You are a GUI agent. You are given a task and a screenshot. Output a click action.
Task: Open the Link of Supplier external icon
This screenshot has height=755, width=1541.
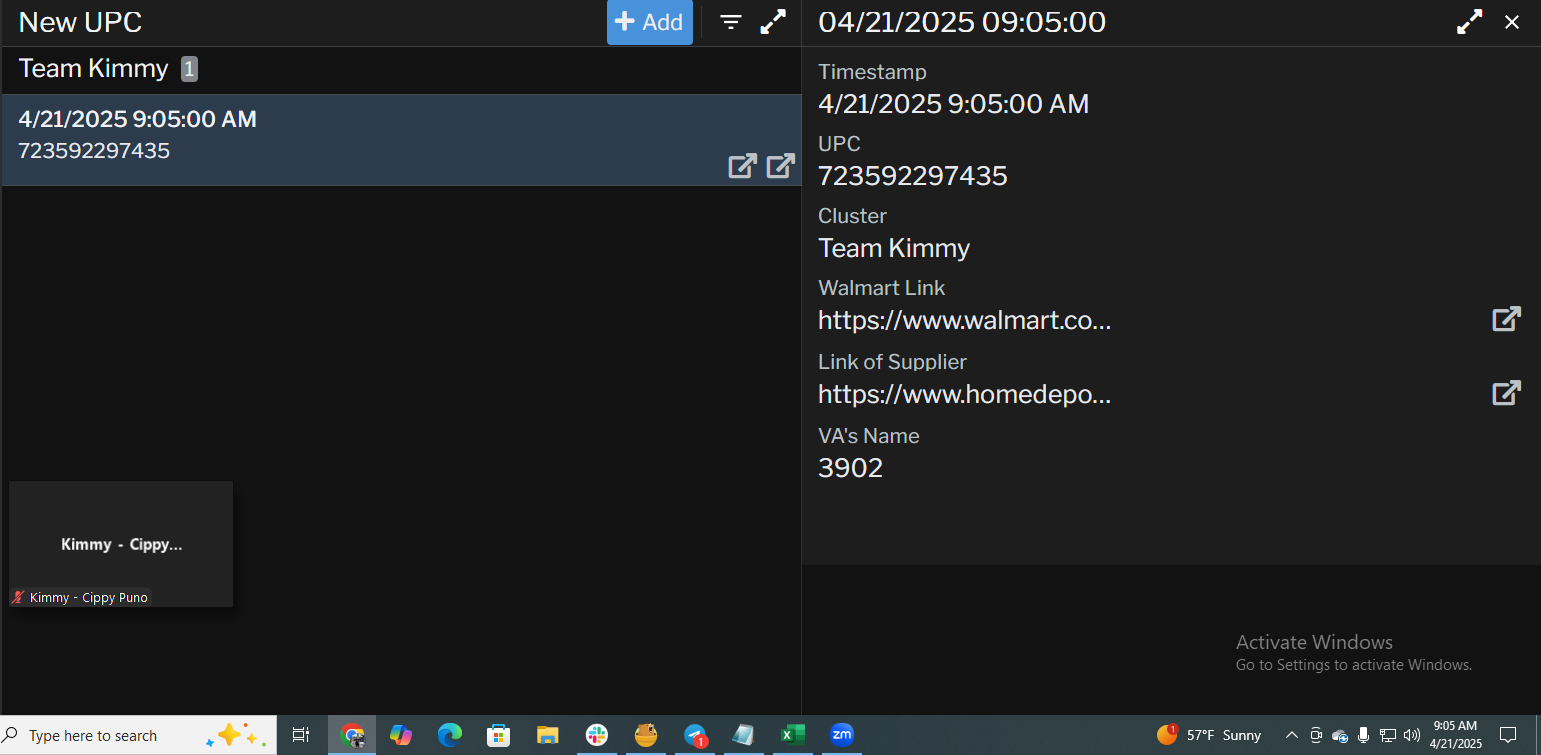click(1506, 393)
